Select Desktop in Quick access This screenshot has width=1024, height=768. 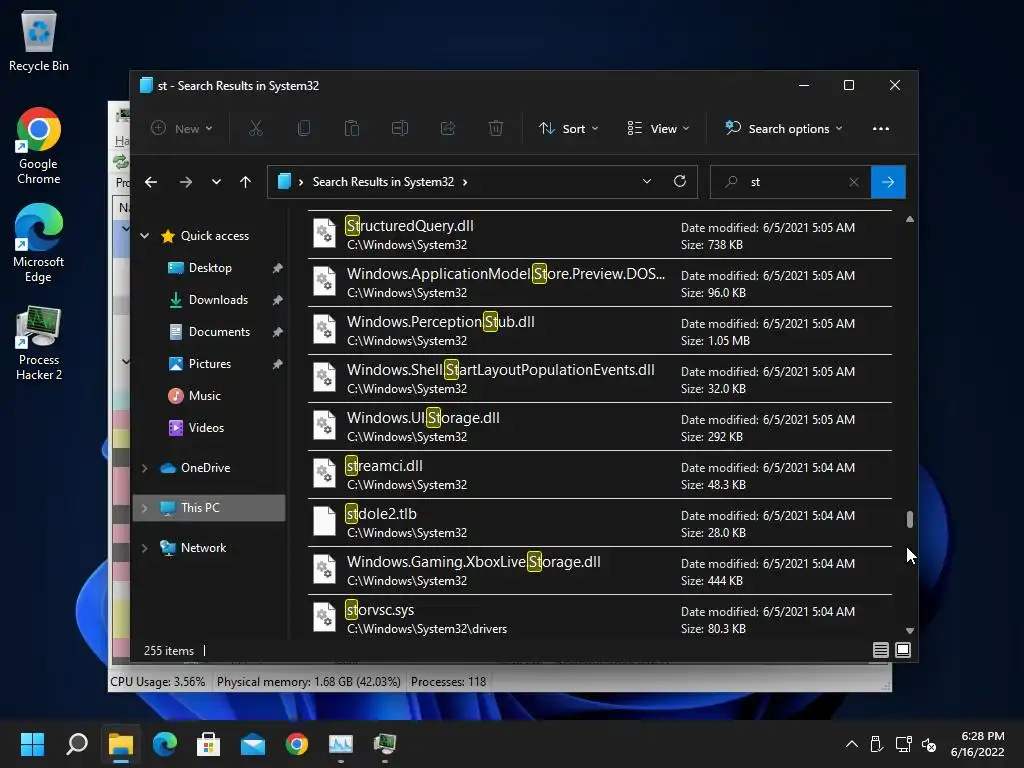[x=210, y=268]
